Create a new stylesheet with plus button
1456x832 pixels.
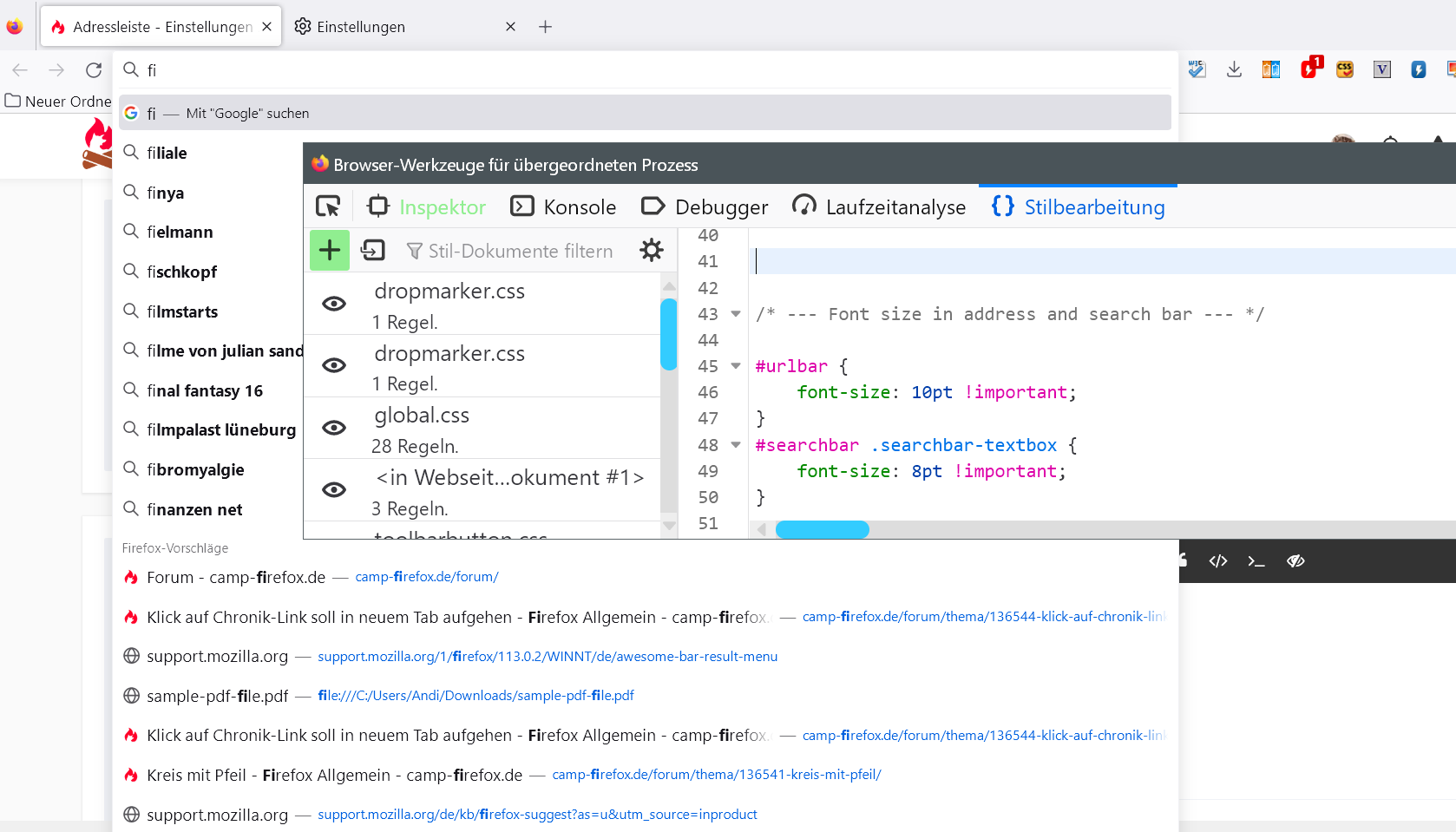[x=330, y=251]
